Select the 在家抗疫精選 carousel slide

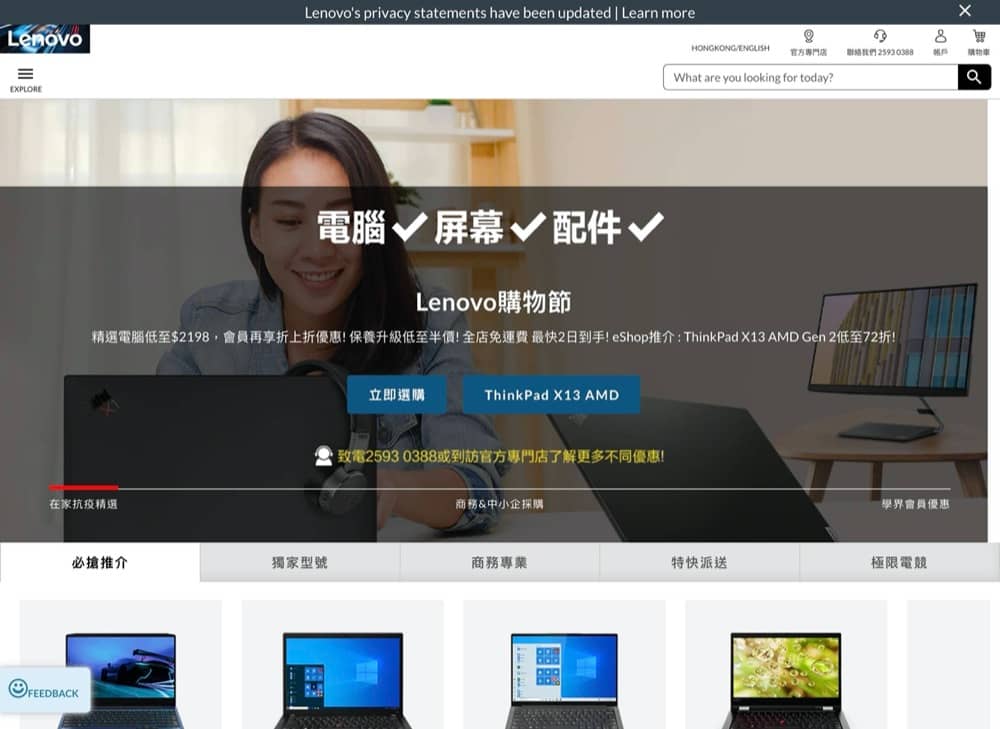(x=84, y=504)
